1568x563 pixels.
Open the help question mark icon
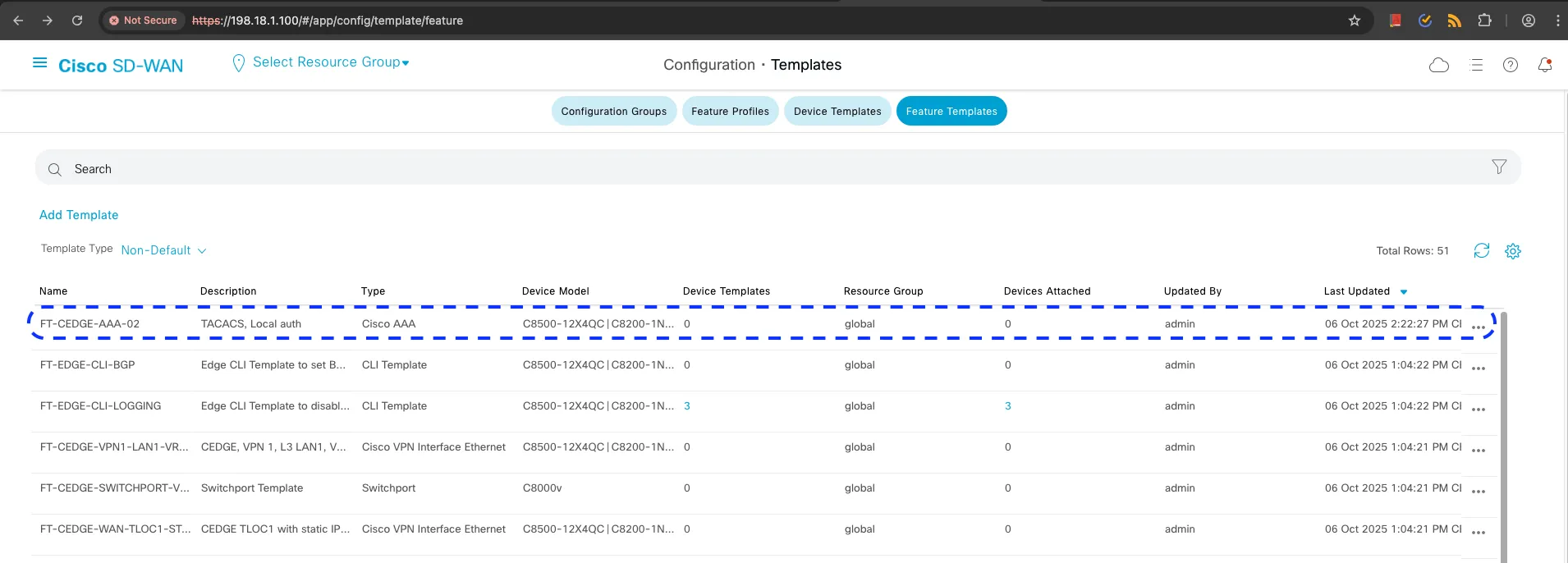click(1511, 65)
